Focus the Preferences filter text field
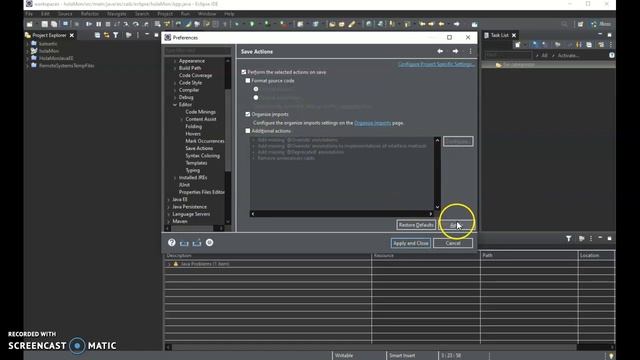The image size is (640, 360). coord(198,51)
